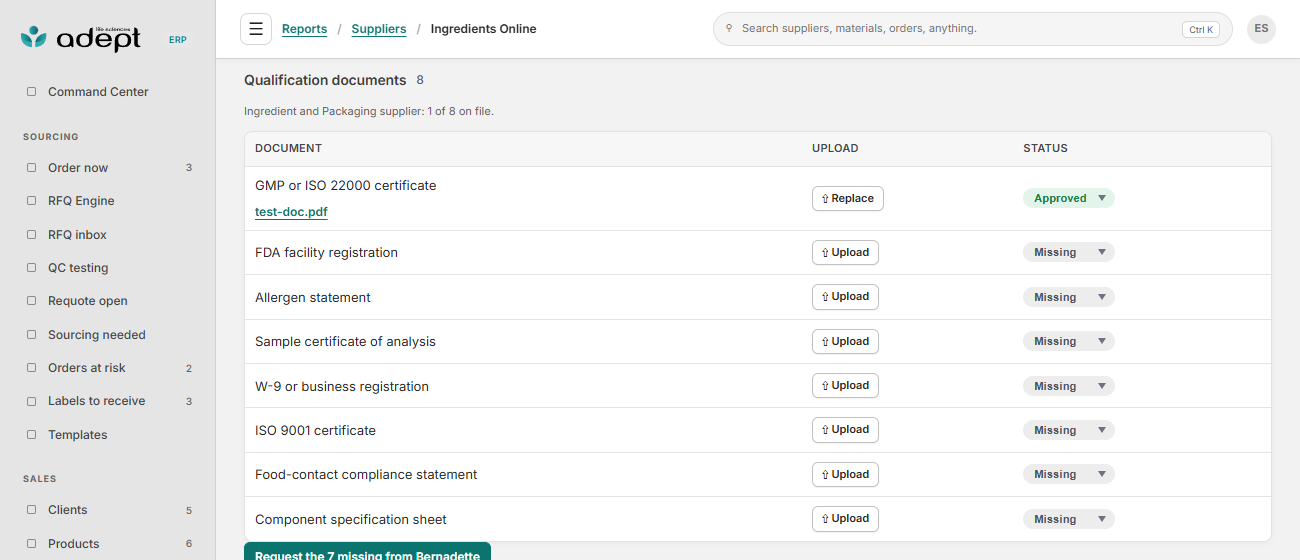
Task: Upload Food-contact compliance statement
Action: (845, 474)
